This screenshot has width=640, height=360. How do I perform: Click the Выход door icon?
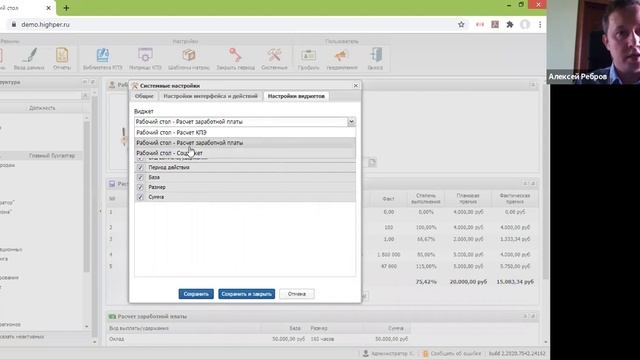pyautogui.click(x=375, y=56)
